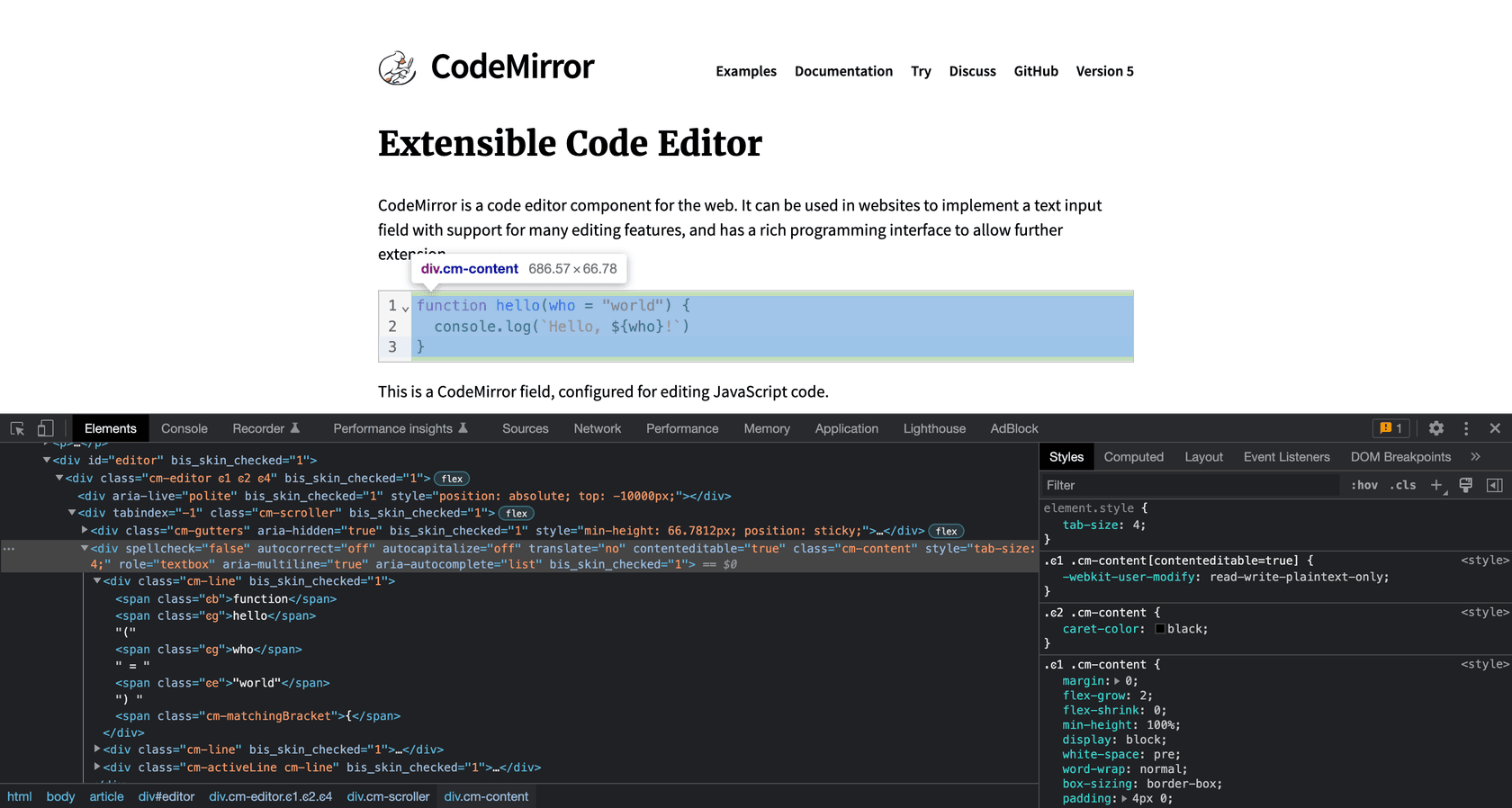Click the CodeMirror logo icon
The width and height of the screenshot is (1512, 808).
(x=397, y=67)
